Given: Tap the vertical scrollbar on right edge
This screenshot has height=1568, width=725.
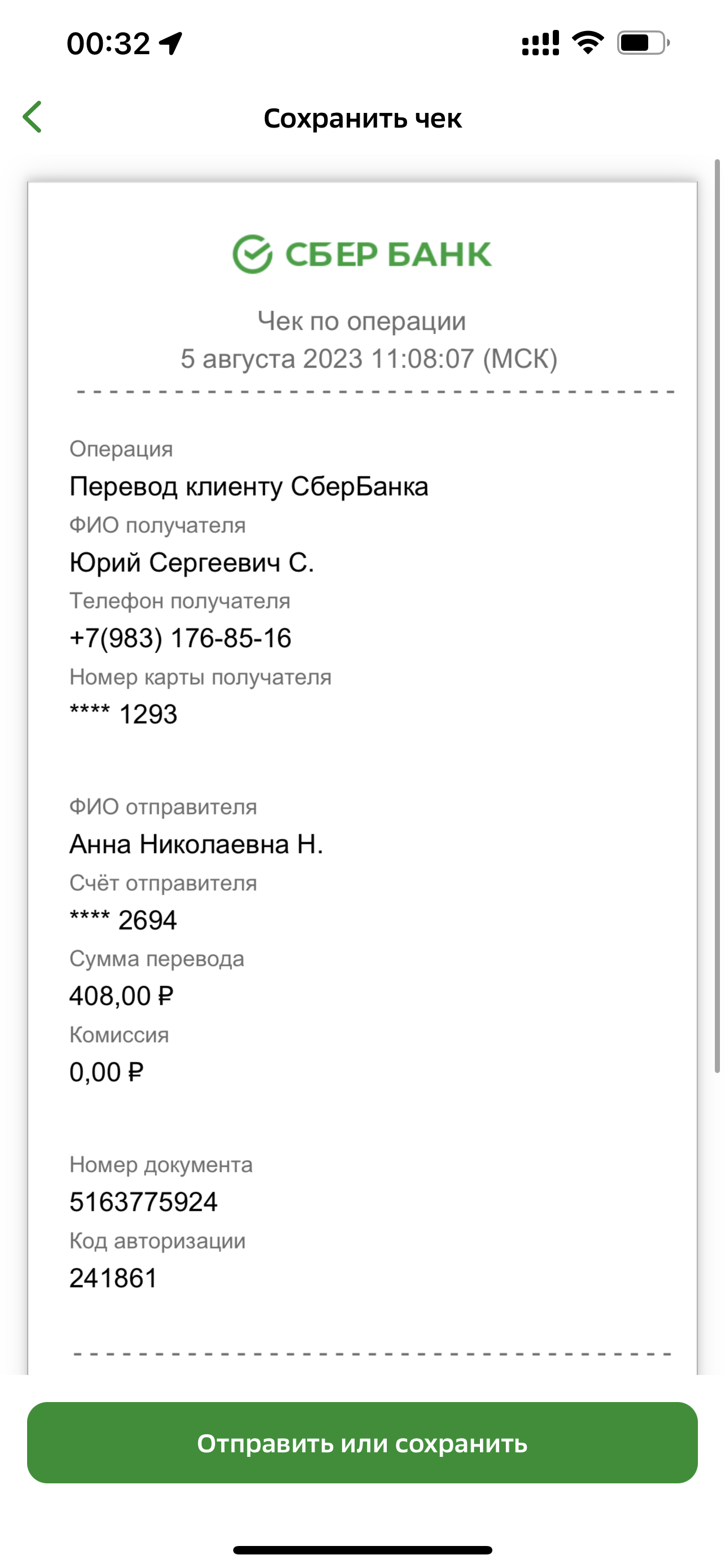Looking at the screenshot, I should click(x=717, y=615).
